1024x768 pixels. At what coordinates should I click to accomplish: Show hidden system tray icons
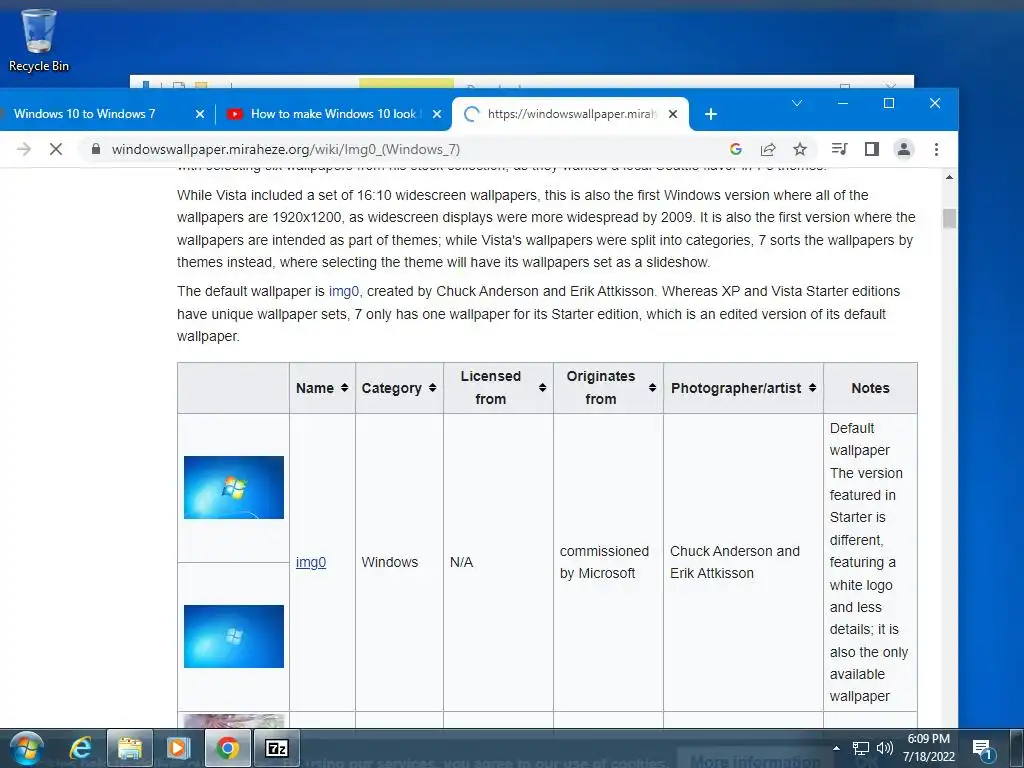pyautogui.click(x=837, y=748)
